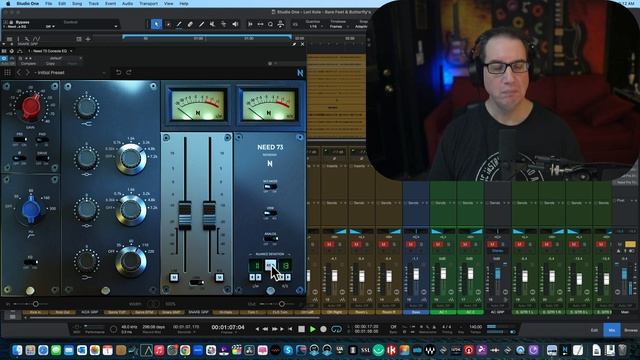Click the nuance deviation center button
The image size is (640, 360).
[270, 266]
